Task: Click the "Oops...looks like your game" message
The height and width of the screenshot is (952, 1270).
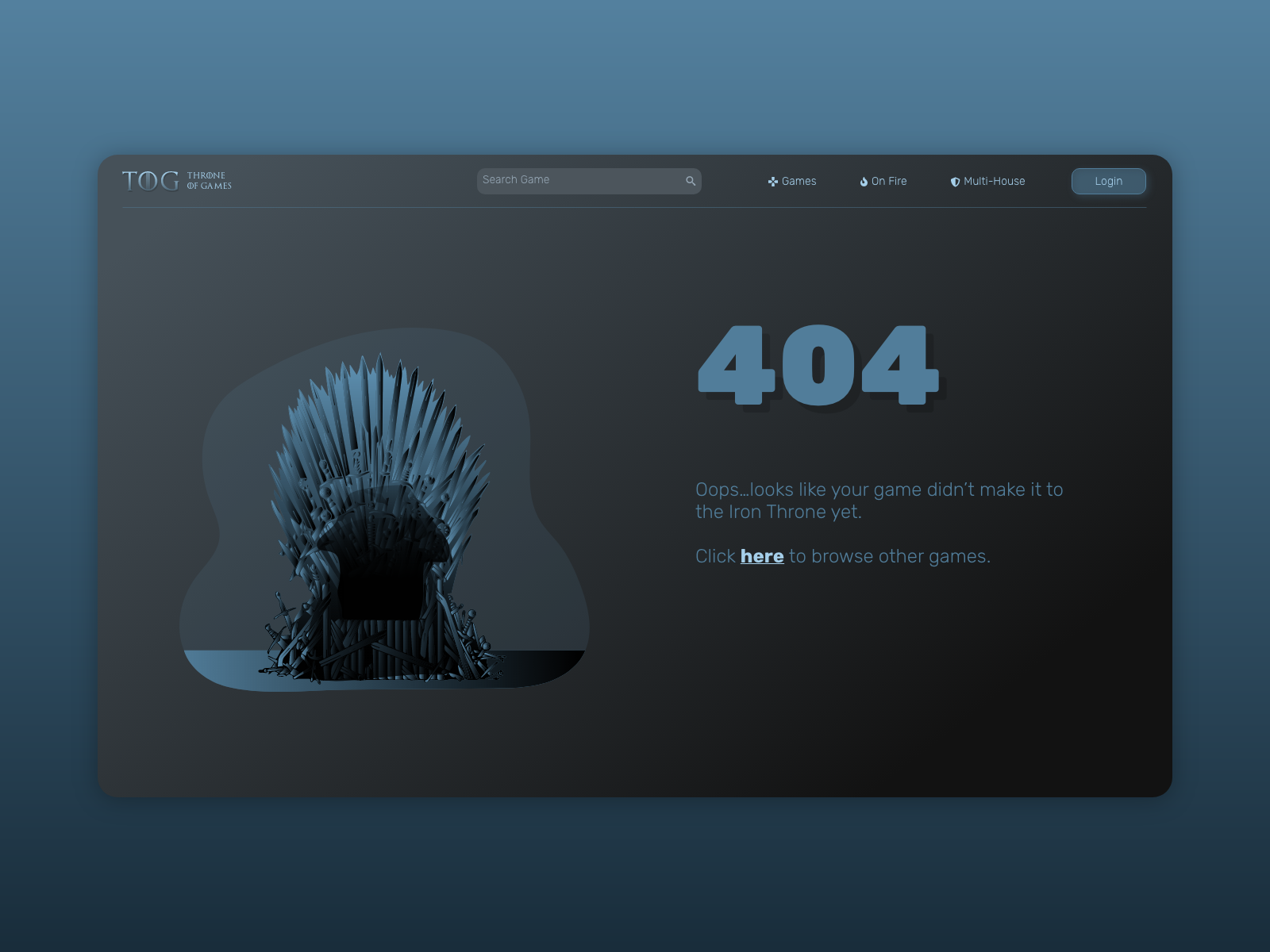Action: point(879,501)
